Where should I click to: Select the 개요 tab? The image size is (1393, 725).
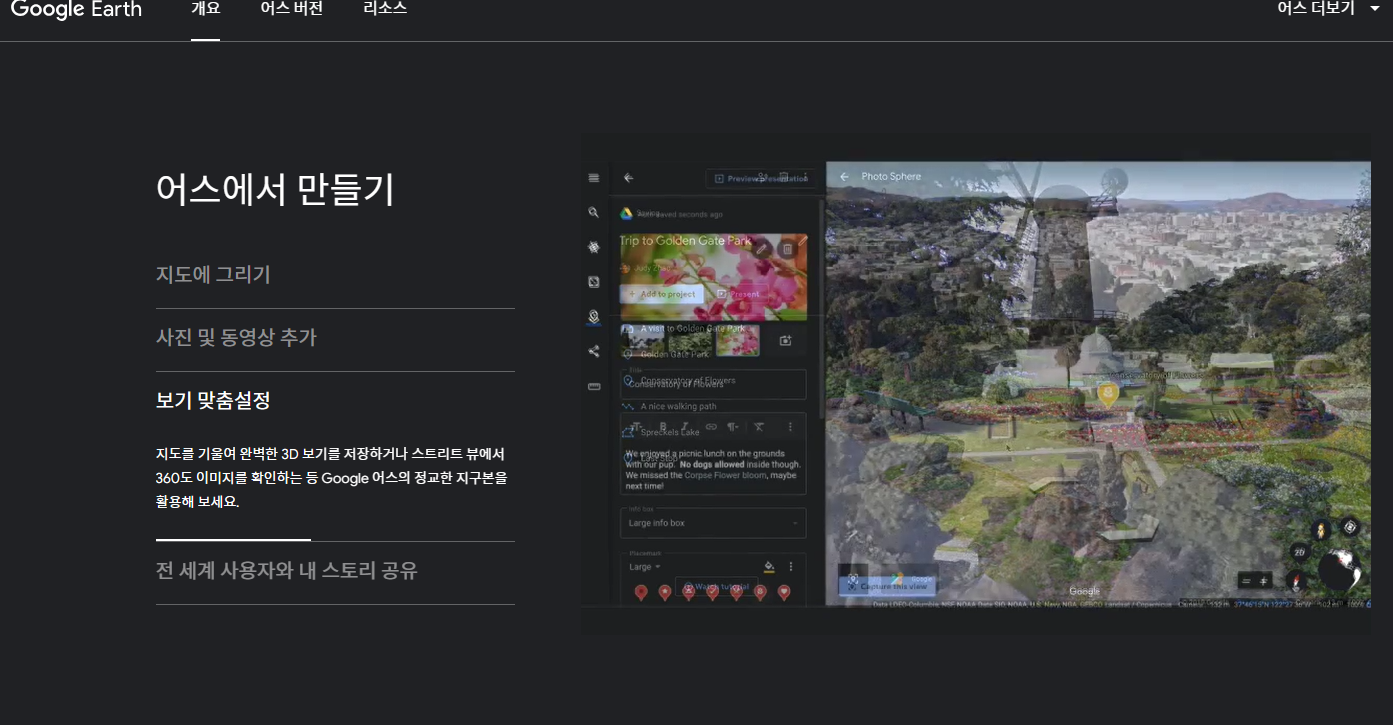(x=205, y=9)
